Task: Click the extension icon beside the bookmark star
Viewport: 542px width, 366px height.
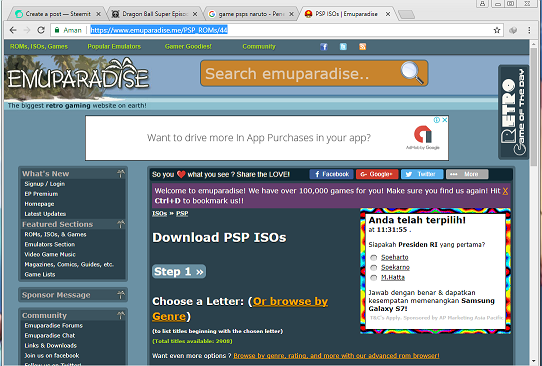Action: point(513,30)
